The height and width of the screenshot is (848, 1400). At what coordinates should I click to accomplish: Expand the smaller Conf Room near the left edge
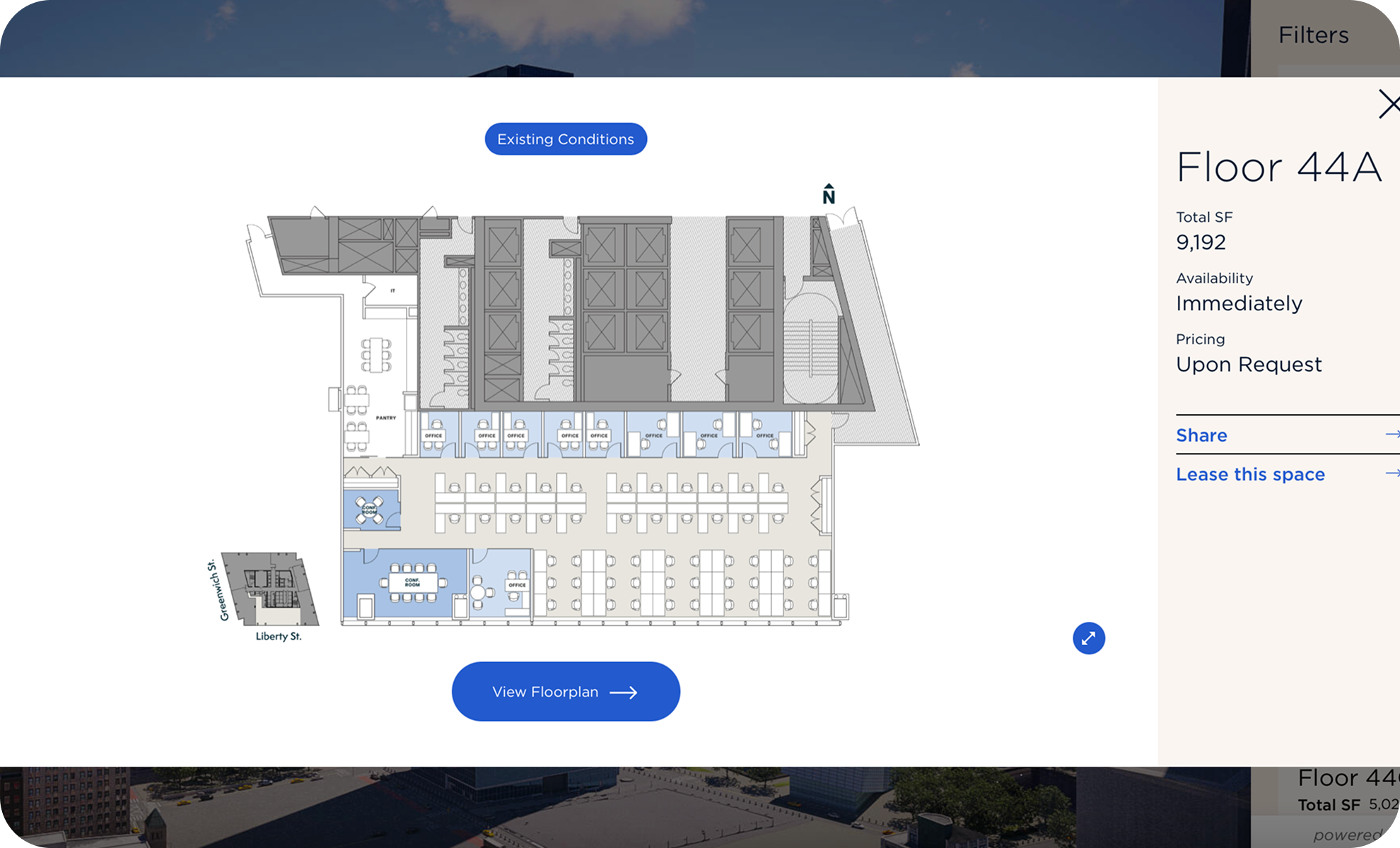coord(370,510)
